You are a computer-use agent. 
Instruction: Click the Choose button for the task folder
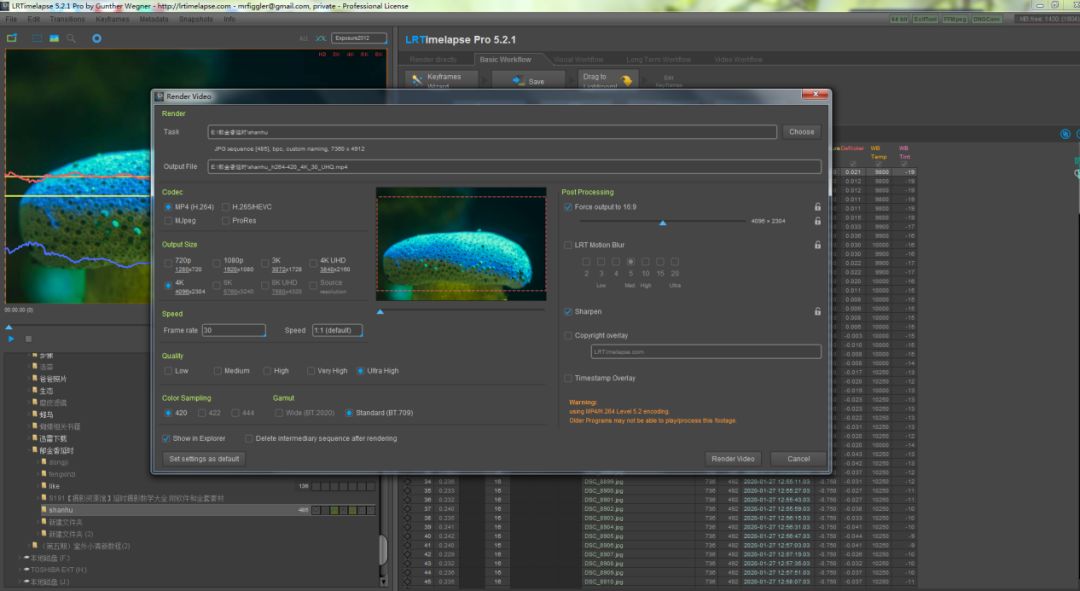[x=802, y=132]
